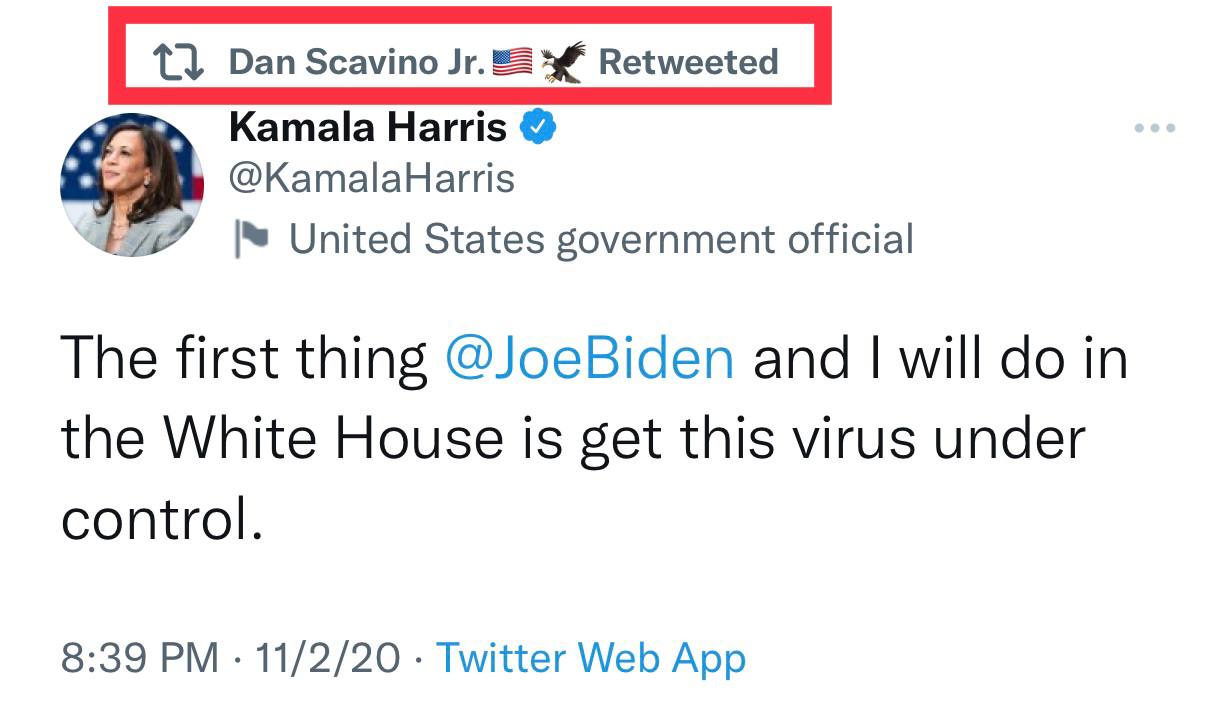The width and height of the screenshot is (1218, 709).
Task: Open the @JoeBiden mention link
Action: click(x=589, y=359)
